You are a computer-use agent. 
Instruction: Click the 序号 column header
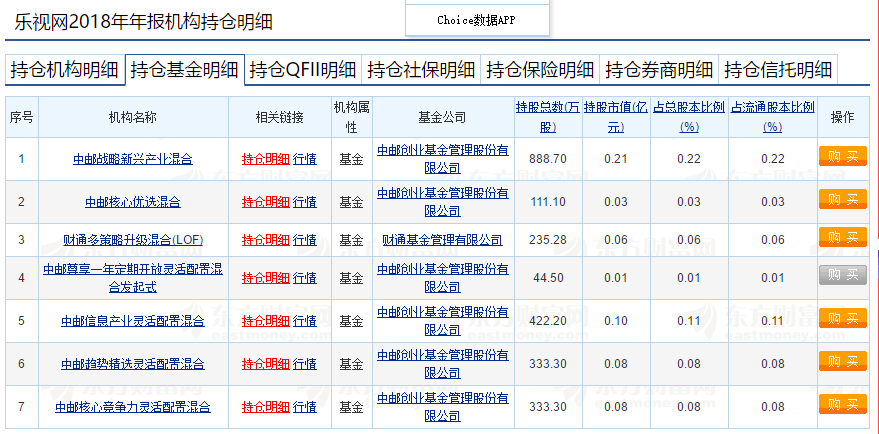tap(21, 117)
